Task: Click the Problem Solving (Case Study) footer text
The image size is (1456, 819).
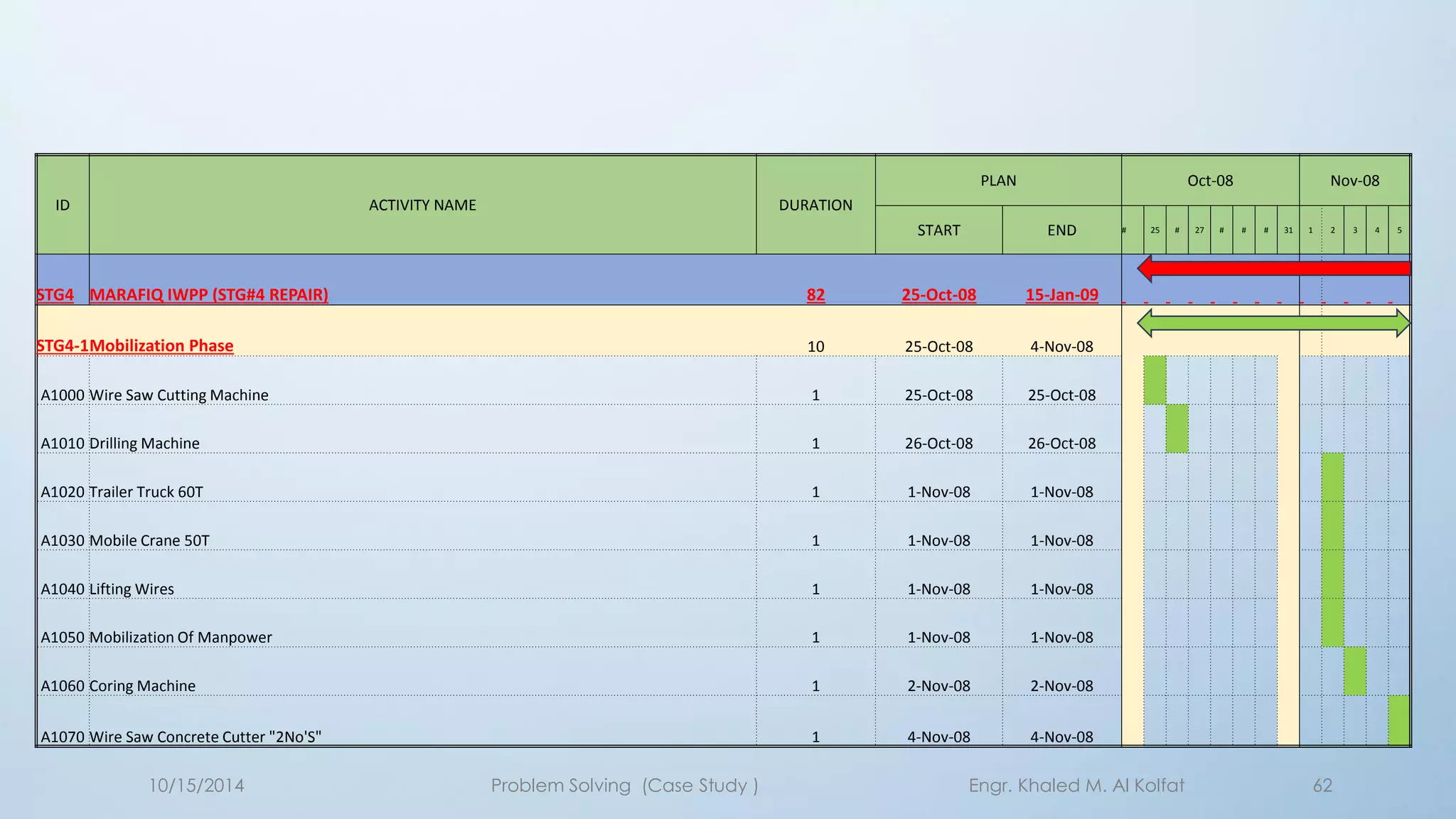Action: coord(624,786)
